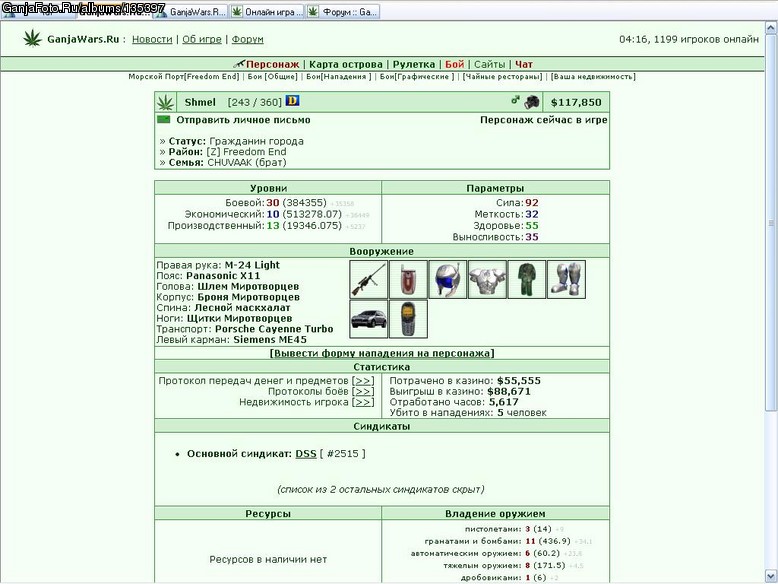Click the leaf icon beside the Shmel name
Screen dimensions: 778x584
click(166, 102)
